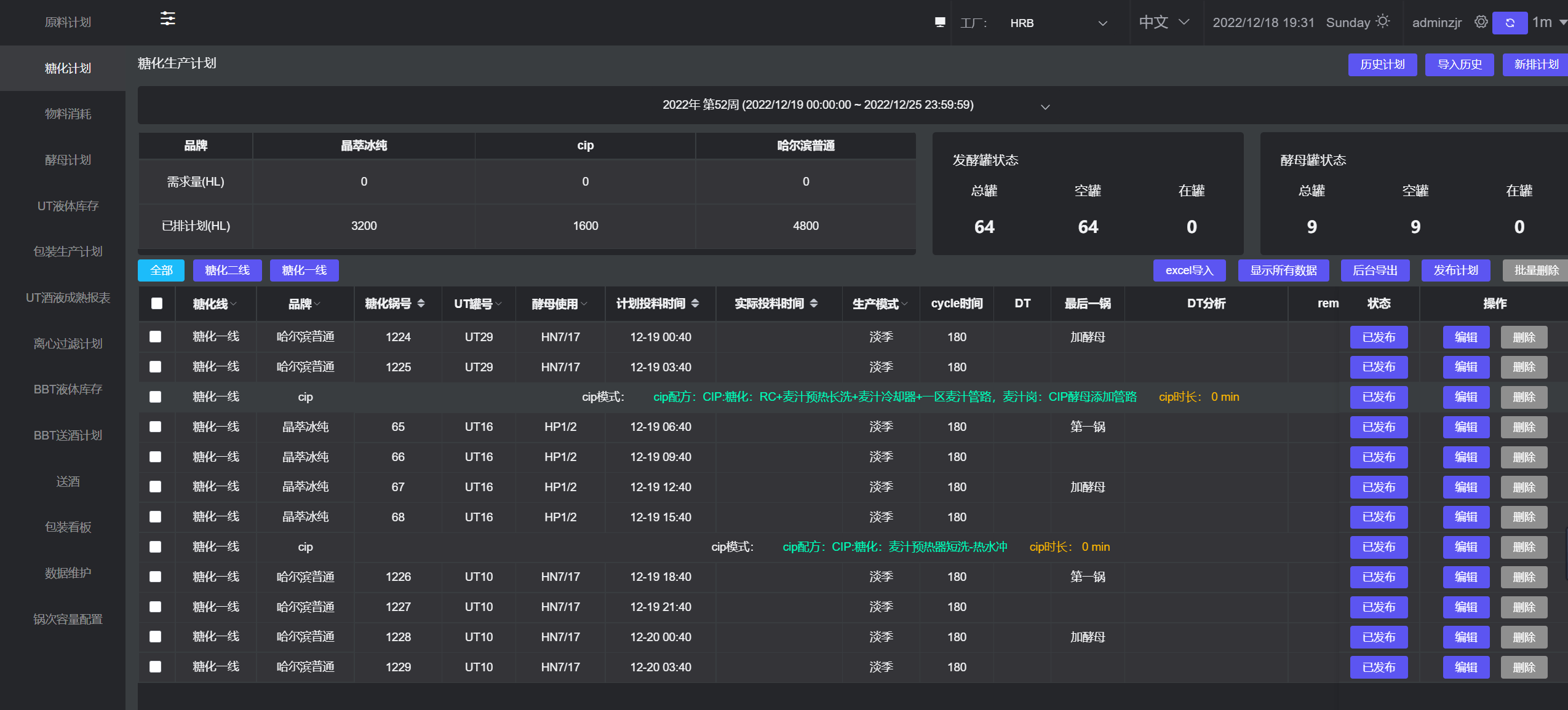
Task: Click 删除 for row 1225
Action: (x=1524, y=367)
